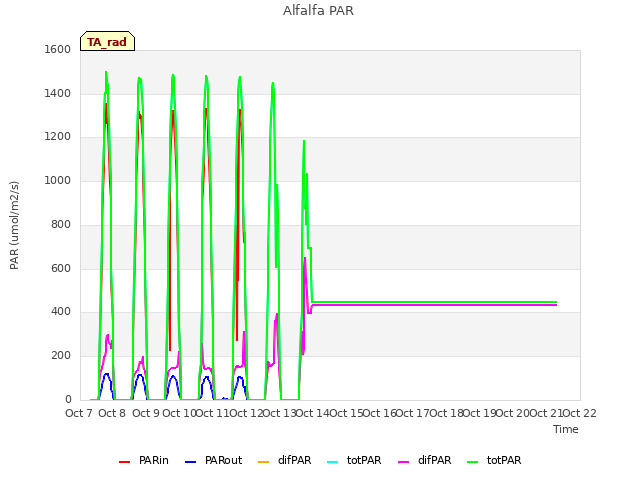Click the 200 y-axis tick label

[x=61, y=356]
